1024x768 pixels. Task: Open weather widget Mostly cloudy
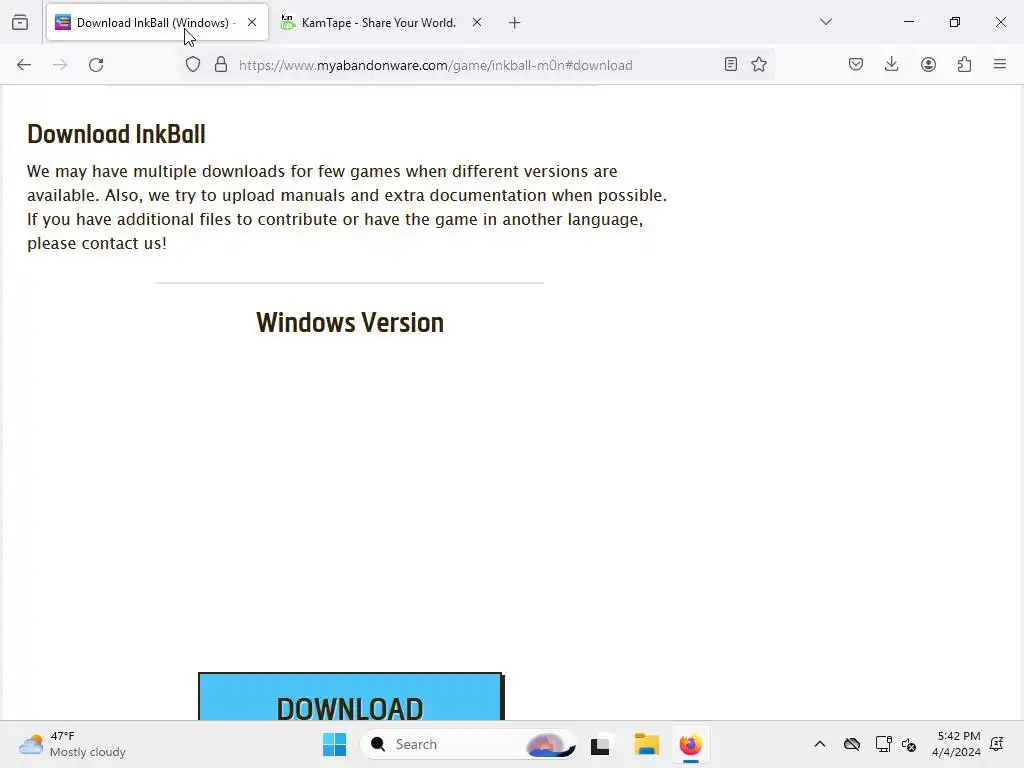coord(72,744)
